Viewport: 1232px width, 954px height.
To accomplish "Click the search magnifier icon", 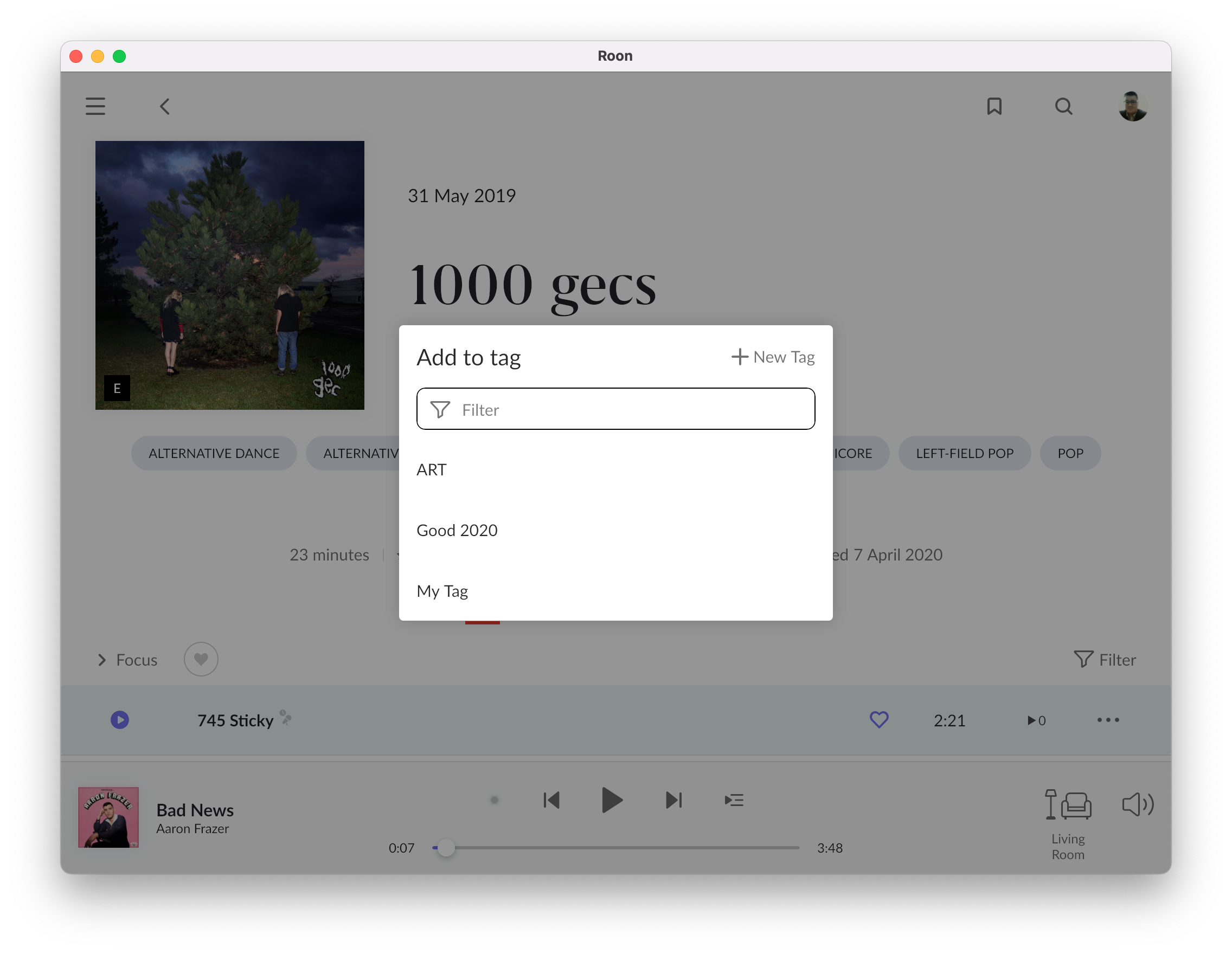I will pos(1063,106).
